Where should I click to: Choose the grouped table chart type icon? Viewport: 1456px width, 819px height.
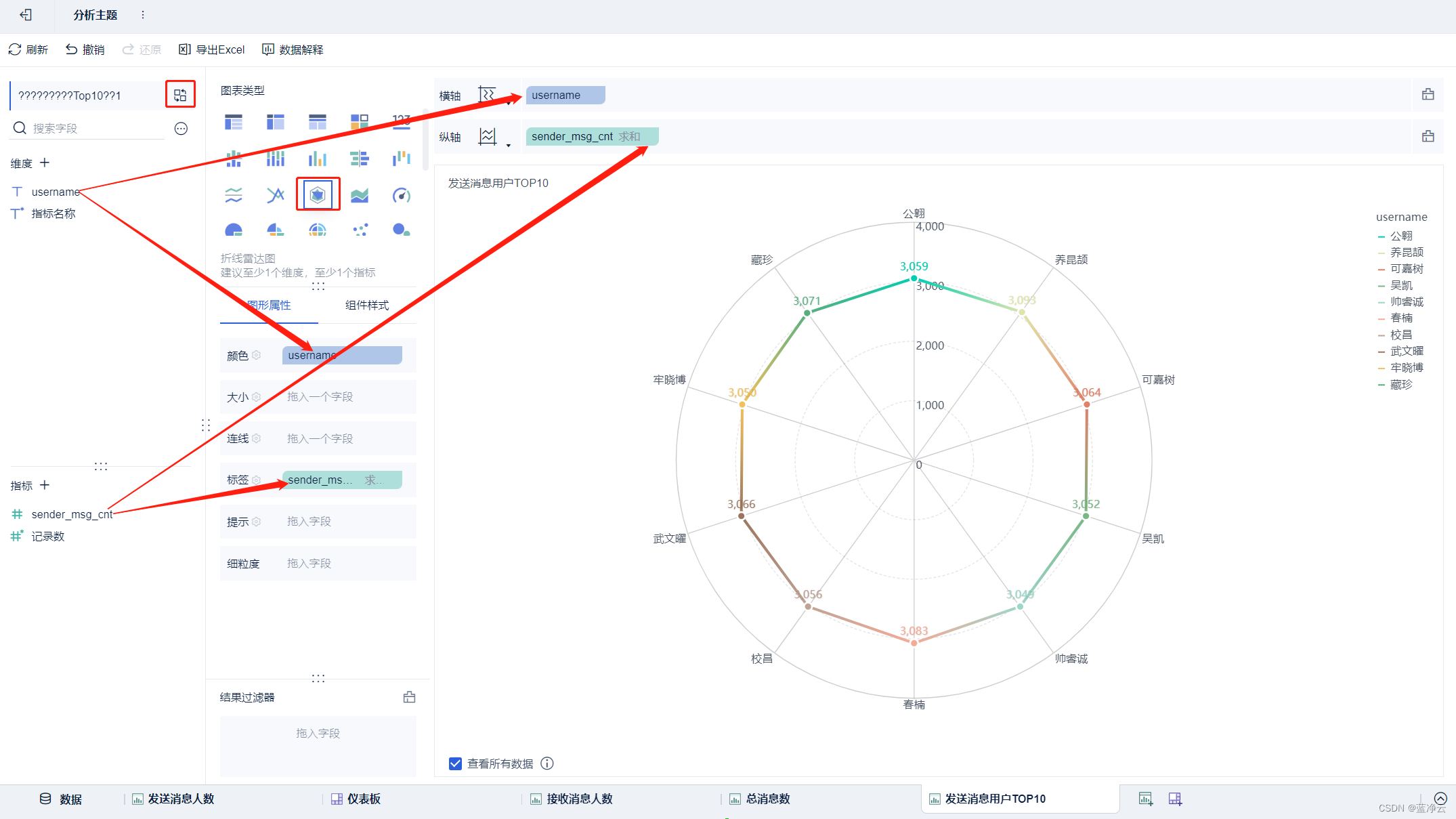pos(234,122)
